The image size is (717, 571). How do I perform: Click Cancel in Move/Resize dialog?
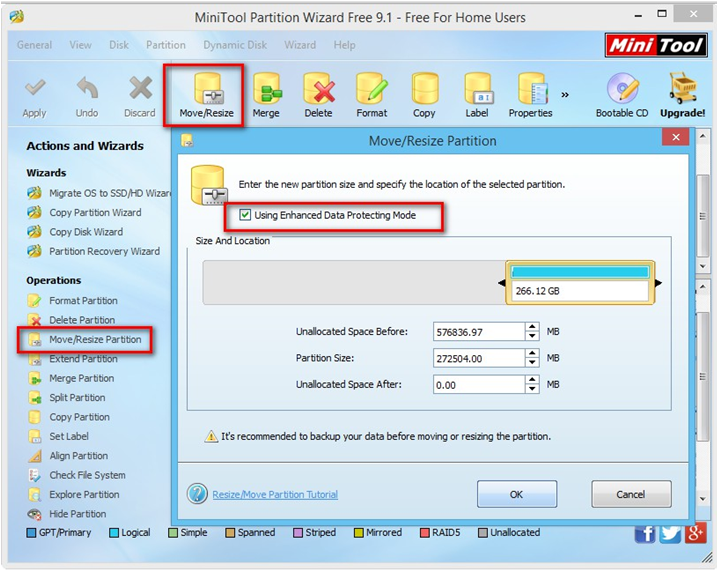click(631, 494)
